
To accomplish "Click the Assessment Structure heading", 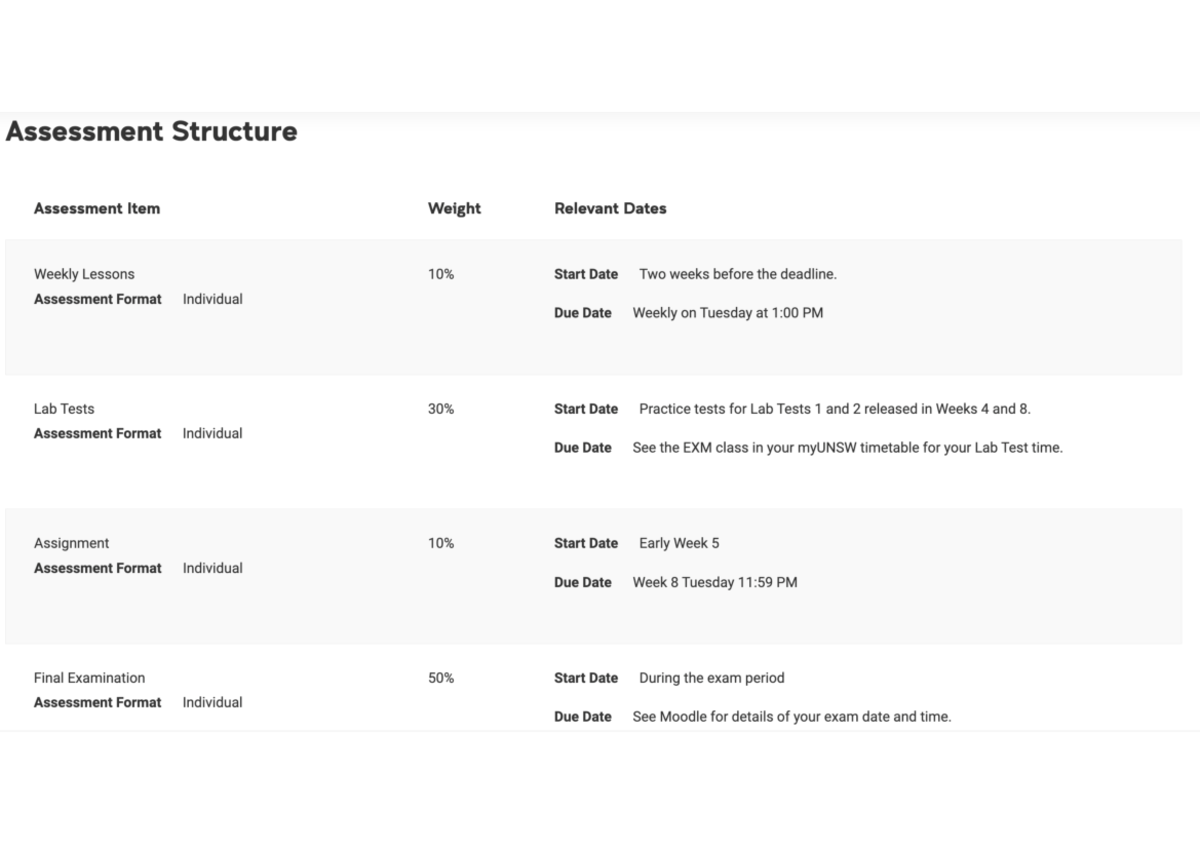I will 151,132.
